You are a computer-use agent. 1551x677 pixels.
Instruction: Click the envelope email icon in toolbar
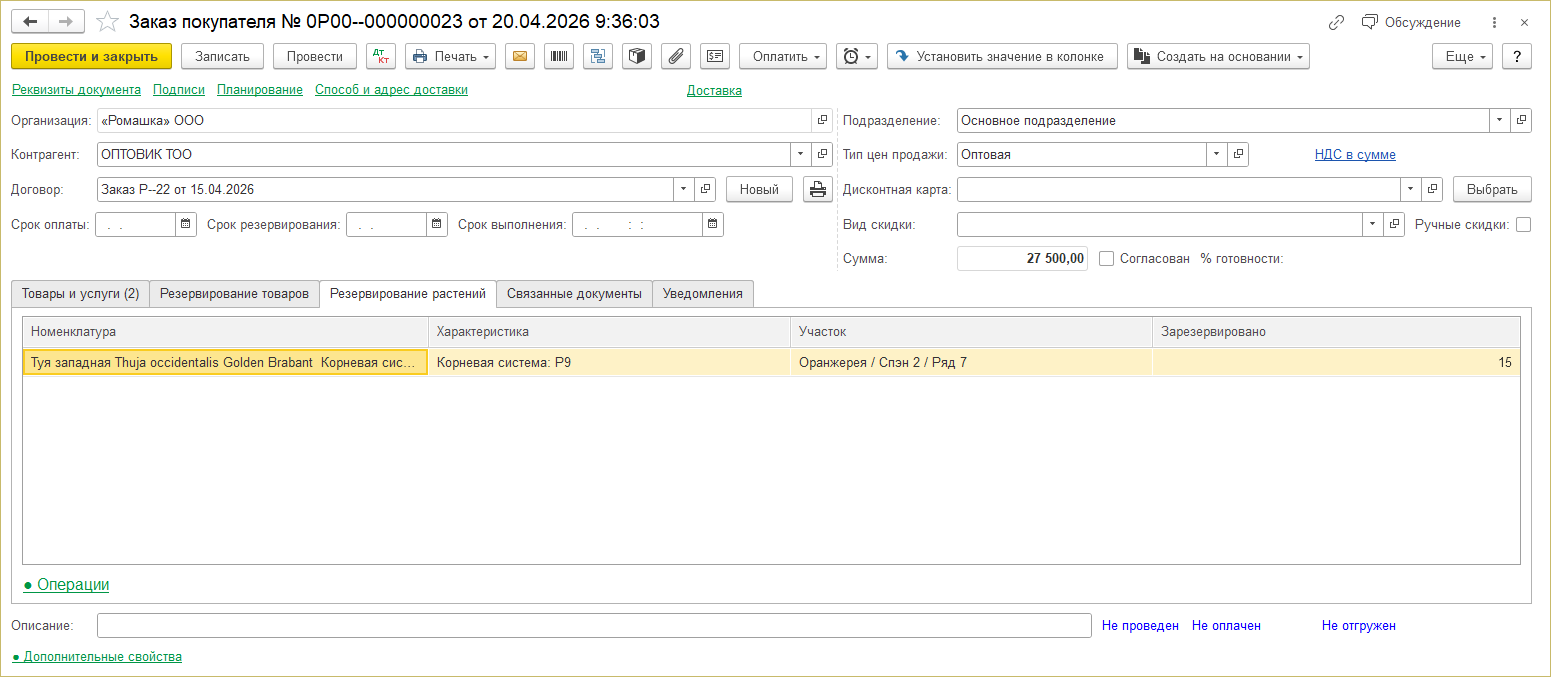[520, 57]
